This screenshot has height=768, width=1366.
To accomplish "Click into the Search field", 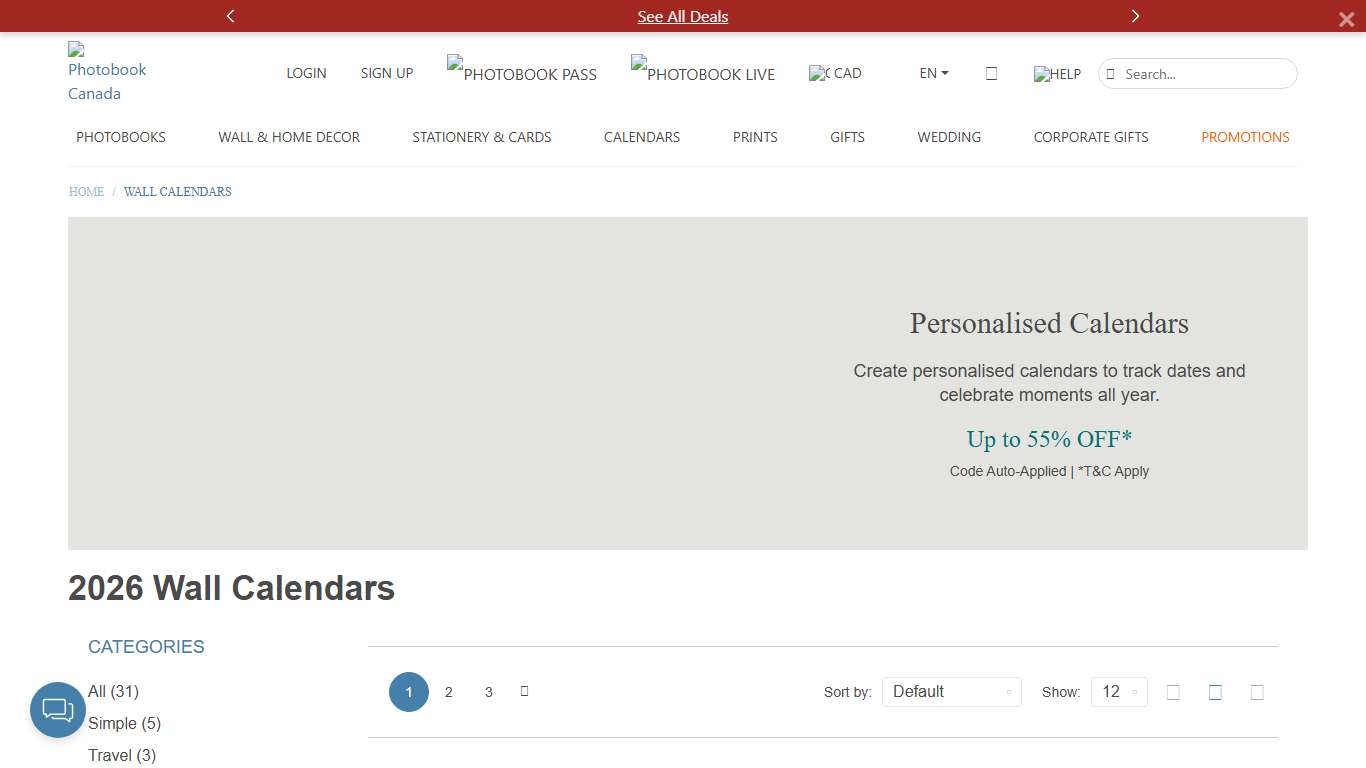I will click(1204, 74).
